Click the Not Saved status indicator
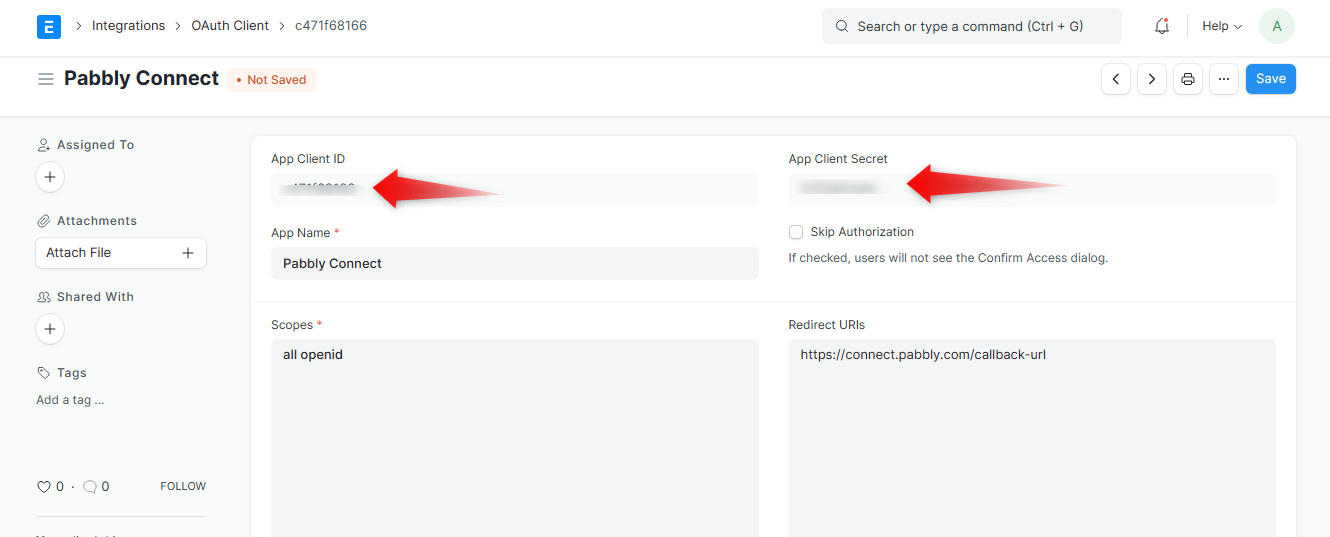This screenshot has height=537, width=1330. 271,80
